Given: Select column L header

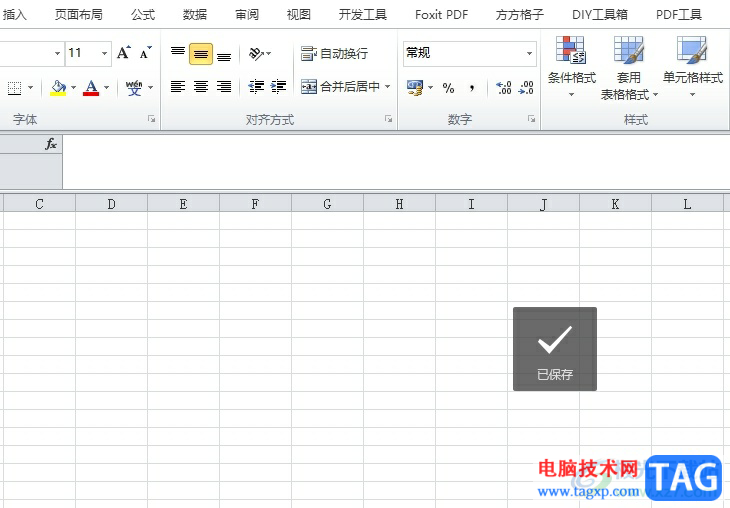Looking at the screenshot, I should pos(687,204).
